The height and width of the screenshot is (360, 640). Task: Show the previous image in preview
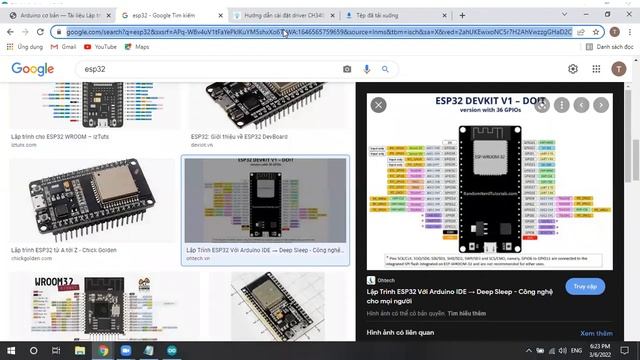581,105
